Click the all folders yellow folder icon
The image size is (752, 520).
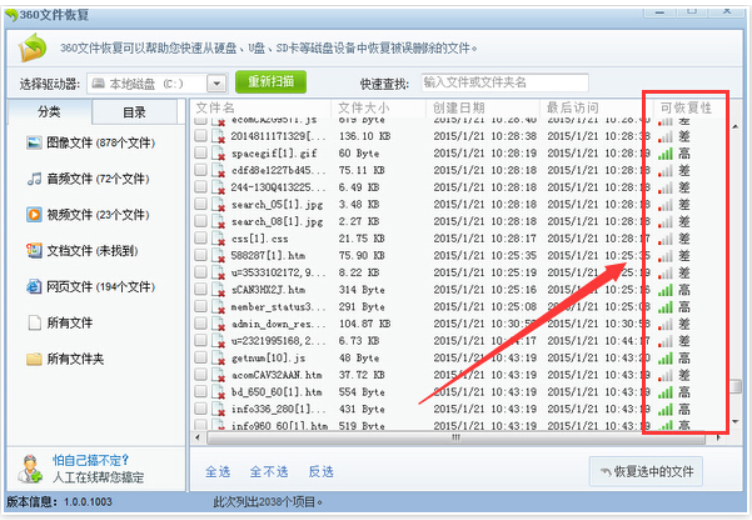[34, 359]
